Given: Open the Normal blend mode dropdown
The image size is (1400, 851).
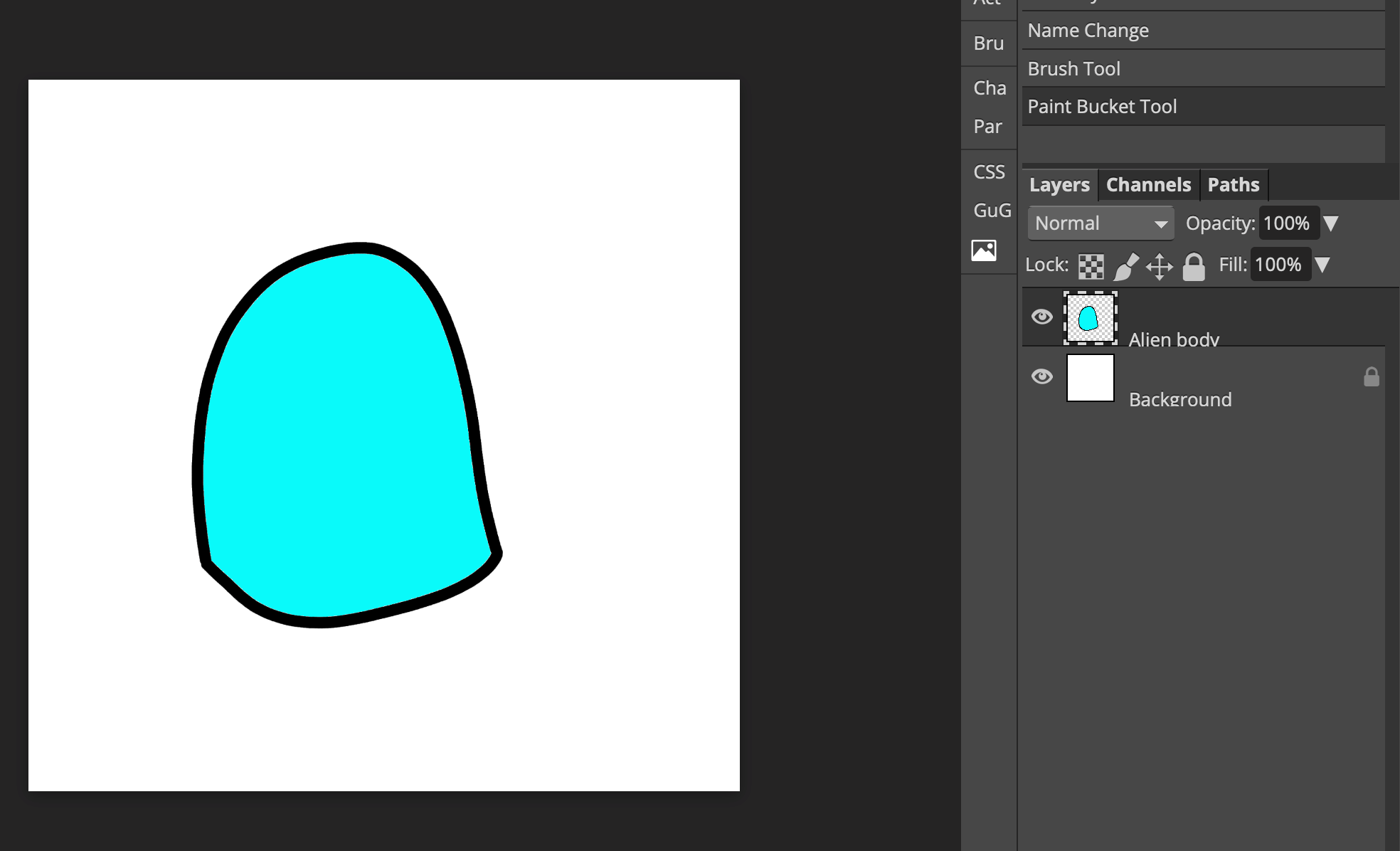Looking at the screenshot, I should [1101, 223].
